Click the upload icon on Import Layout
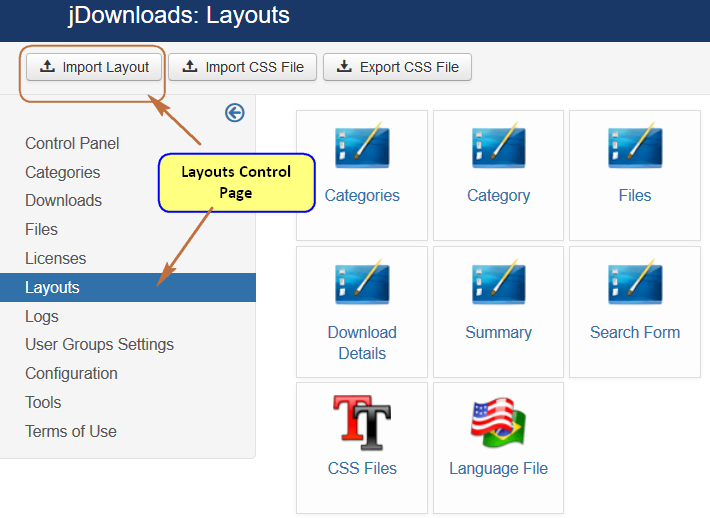The height and width of the screenshot is (518, 710). coord(47,67)
